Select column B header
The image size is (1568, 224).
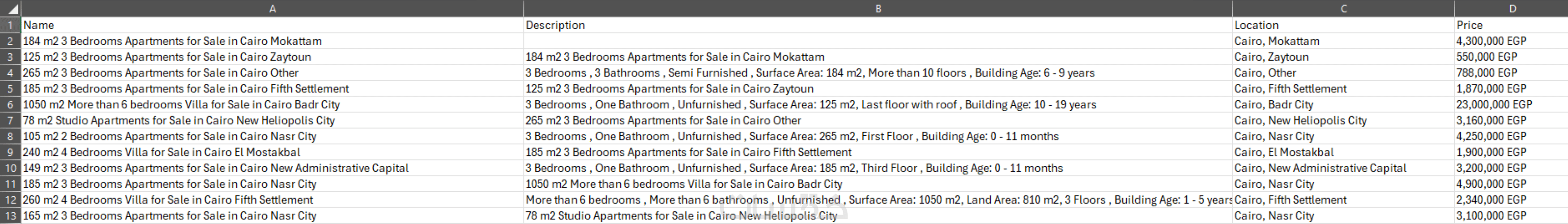[x=878, y=9]
